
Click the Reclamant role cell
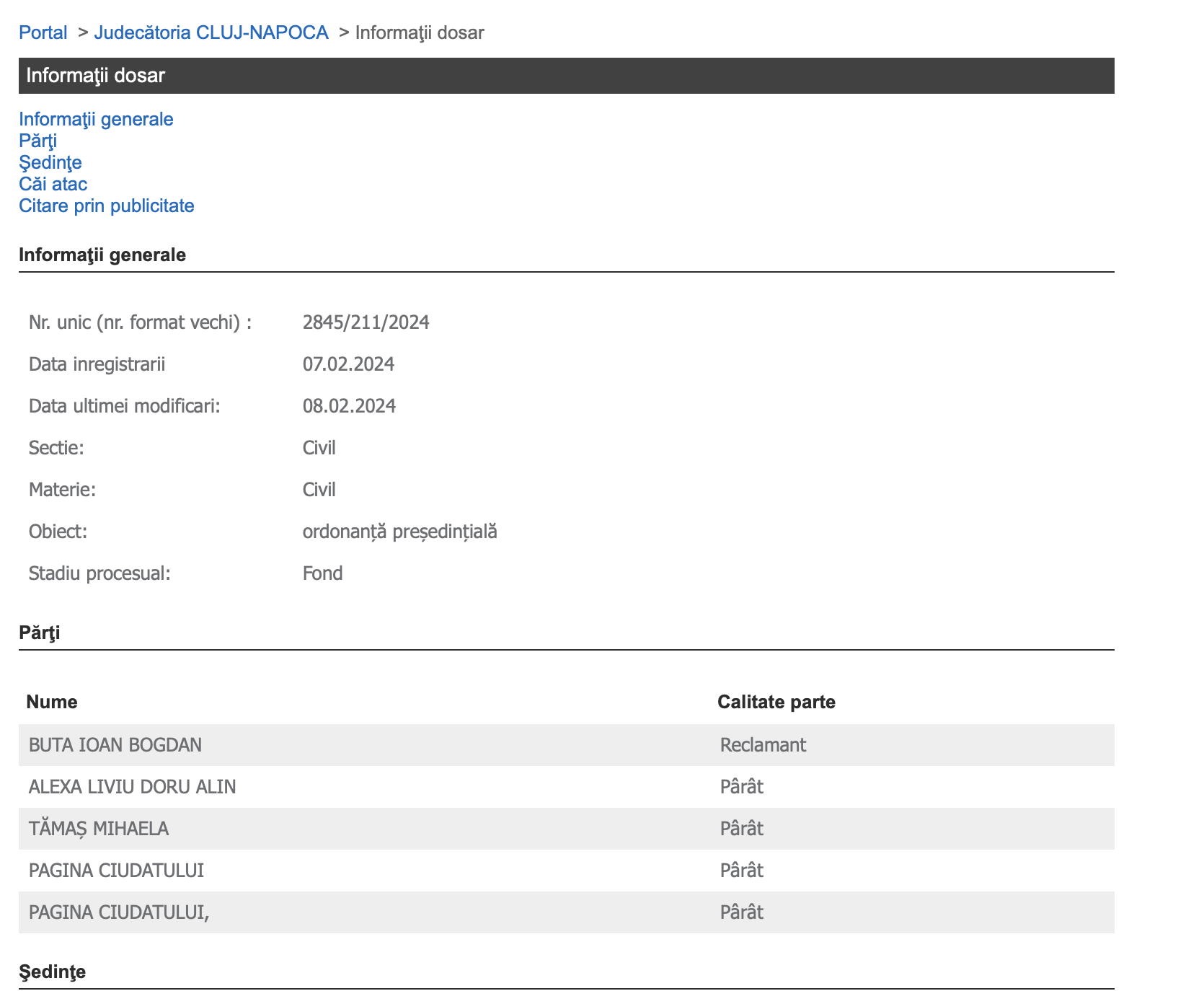coord(763,745)
